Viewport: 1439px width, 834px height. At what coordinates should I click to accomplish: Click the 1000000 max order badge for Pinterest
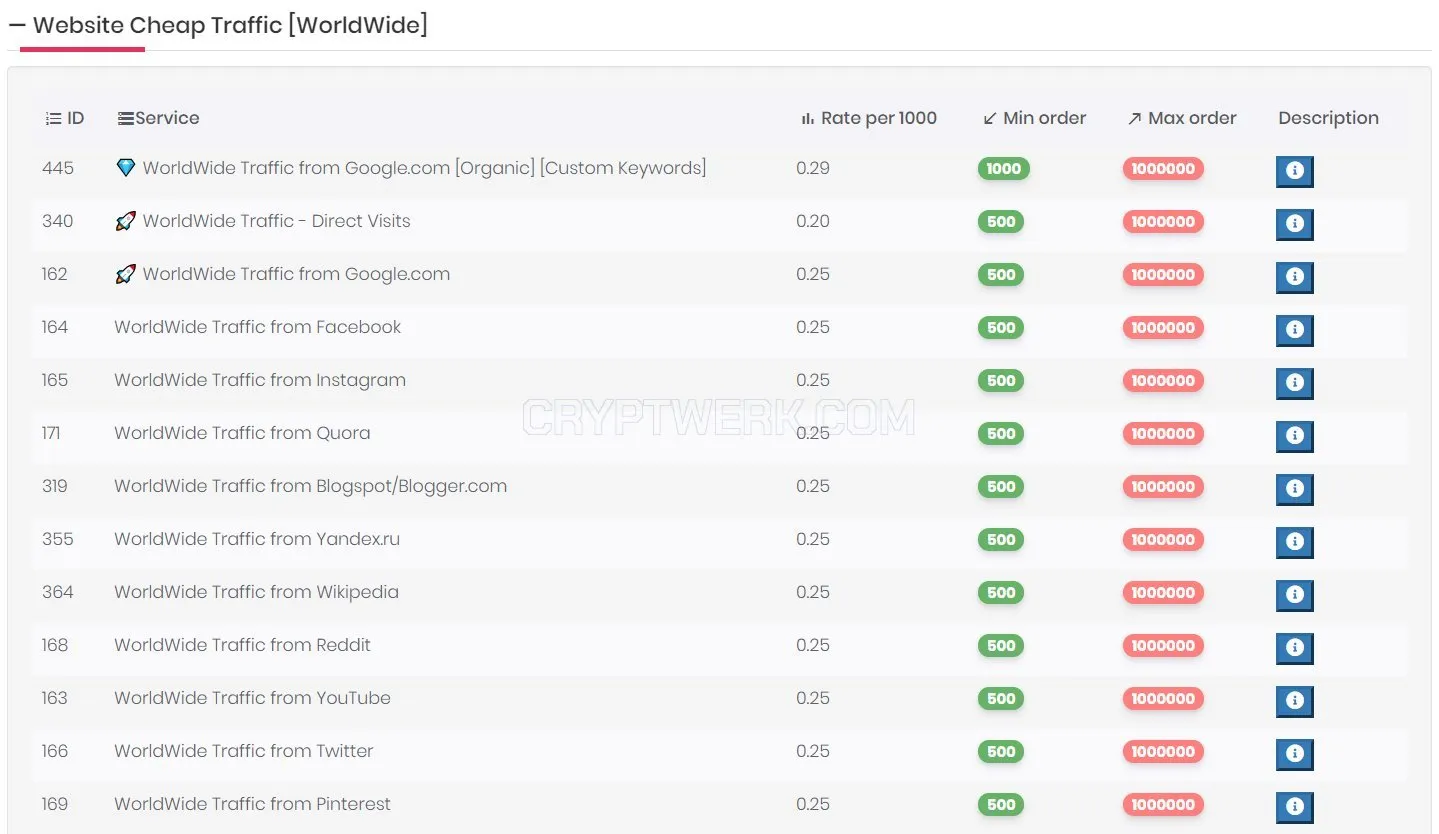[x=1163, y=805]
